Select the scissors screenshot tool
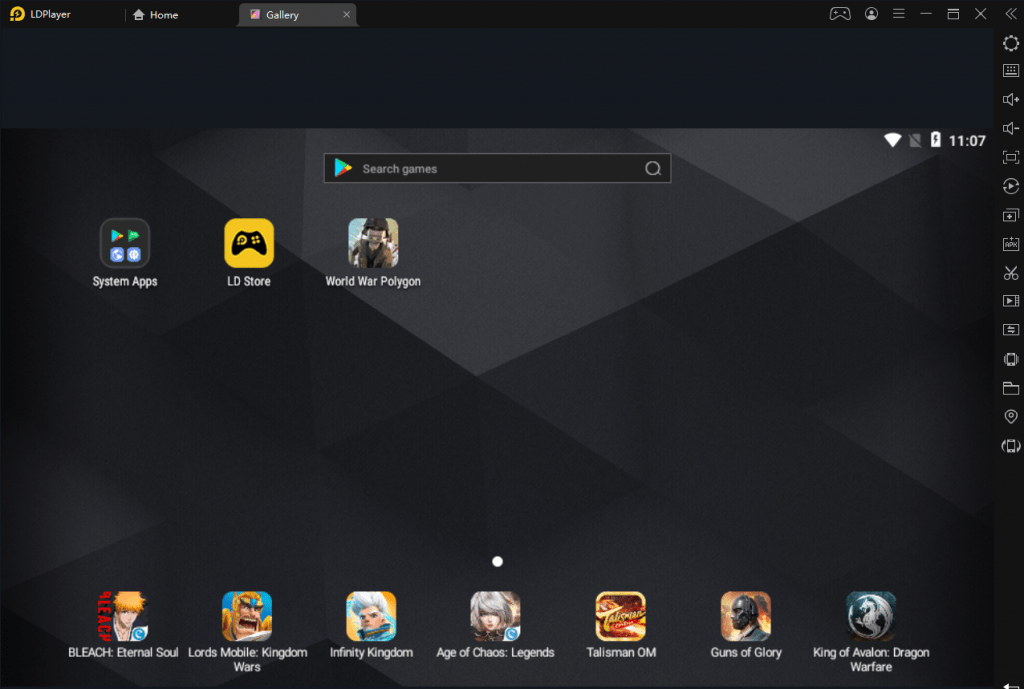The width and height of the screenshot is (1024, 689). pyautogui.click(x=1010, y=273)
